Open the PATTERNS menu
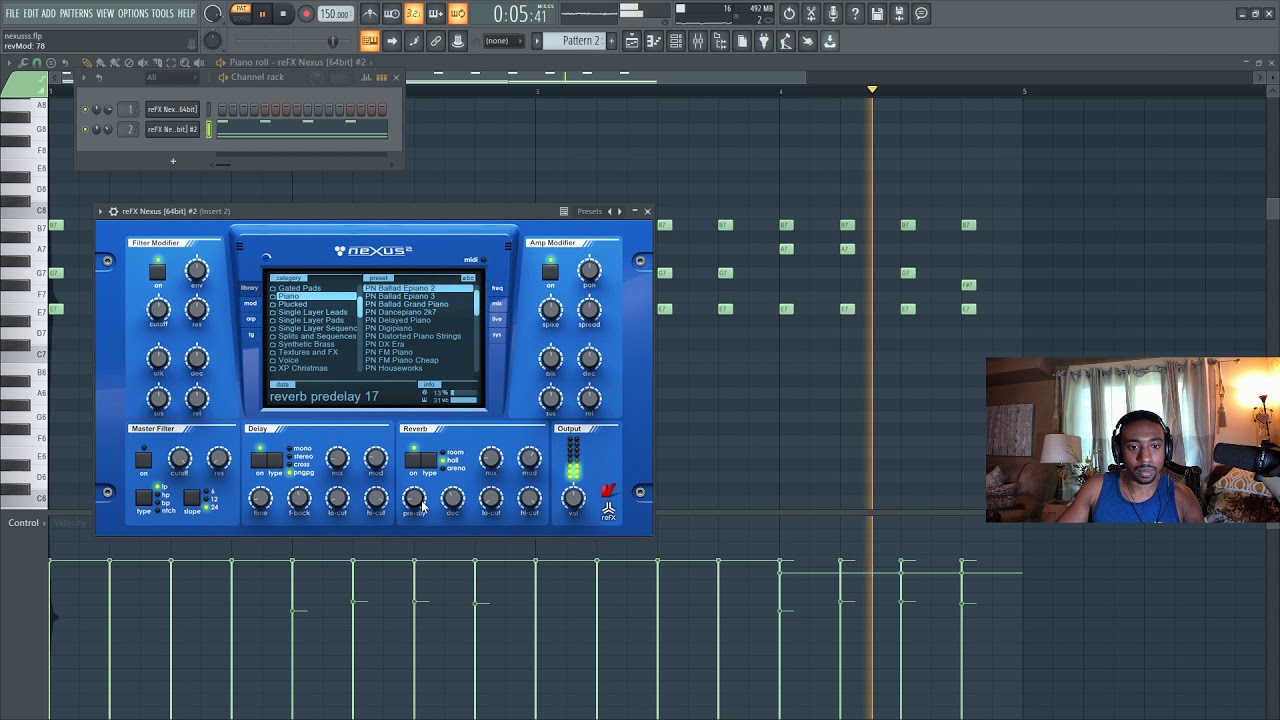This screenshot has width=1280, height=720. click(76, 13)
